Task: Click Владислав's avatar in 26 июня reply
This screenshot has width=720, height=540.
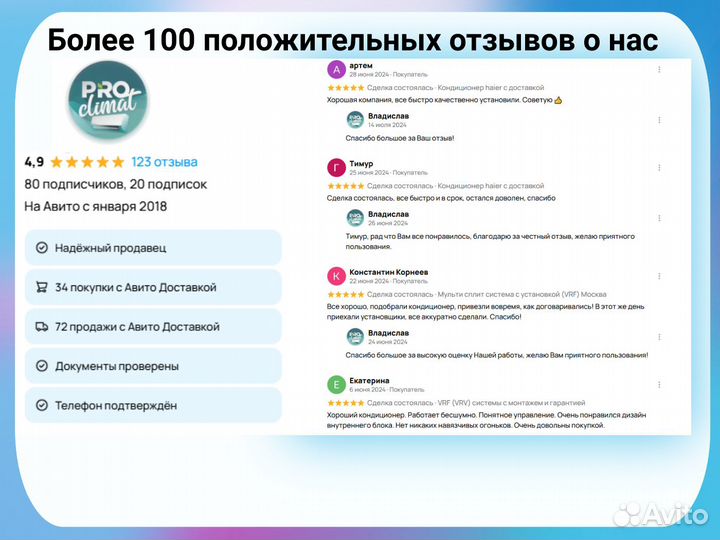Action: tap(355, 218)
